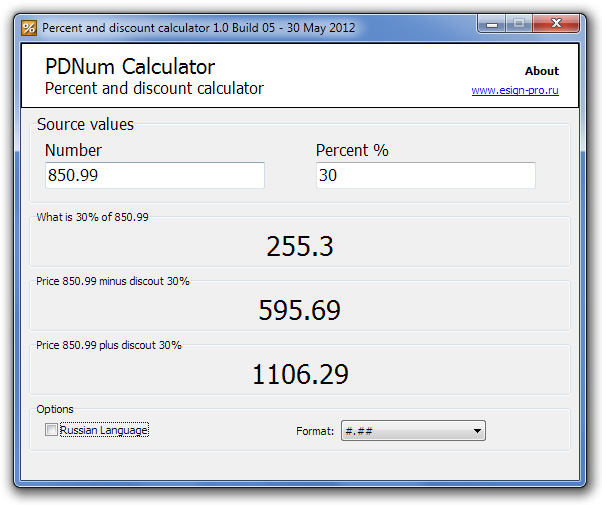Viewport: 602px width, 505px height.
Task: Click the 'Number' field label
Action: pyautogui.click(x=73, y=150)
